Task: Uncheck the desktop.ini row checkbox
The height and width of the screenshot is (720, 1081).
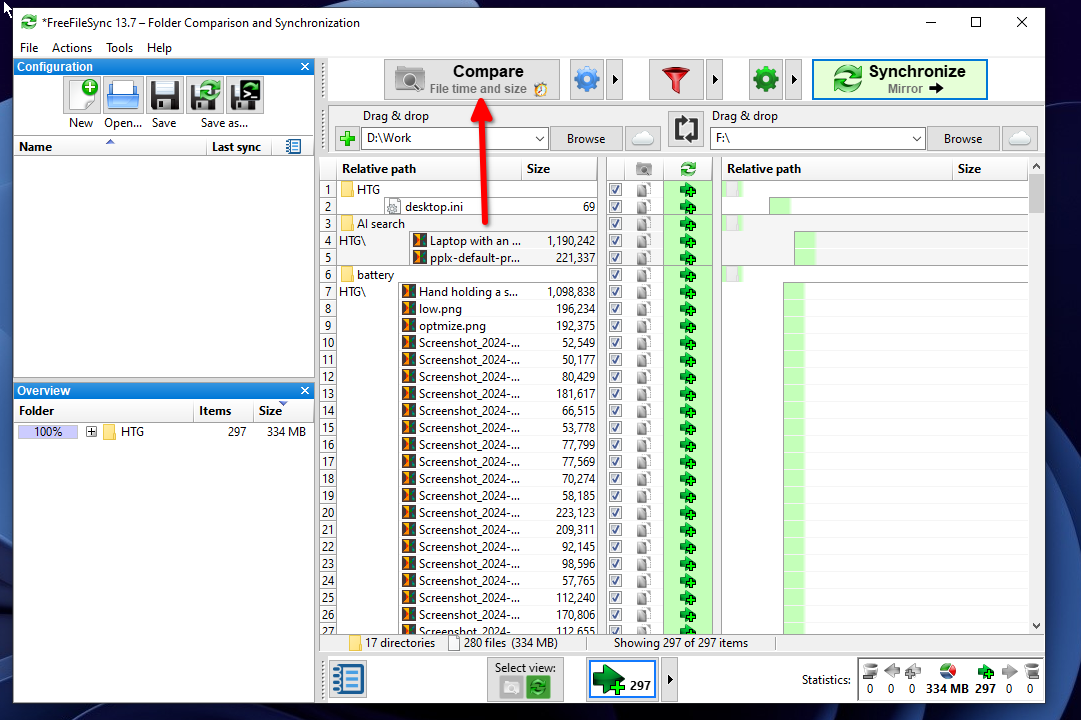Action: (616, 207)
